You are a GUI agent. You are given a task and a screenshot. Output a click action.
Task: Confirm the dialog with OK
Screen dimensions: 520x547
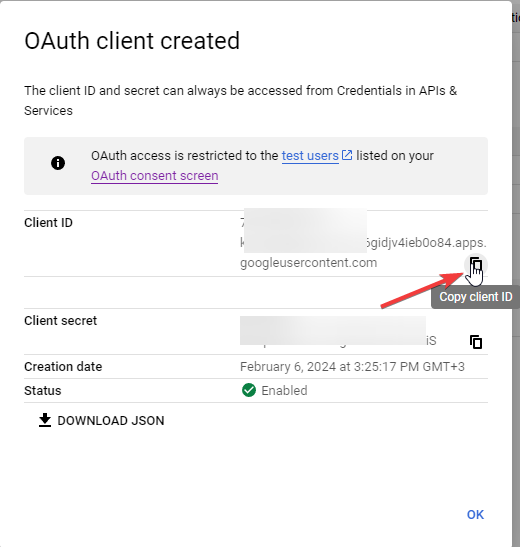pos(475,515)
